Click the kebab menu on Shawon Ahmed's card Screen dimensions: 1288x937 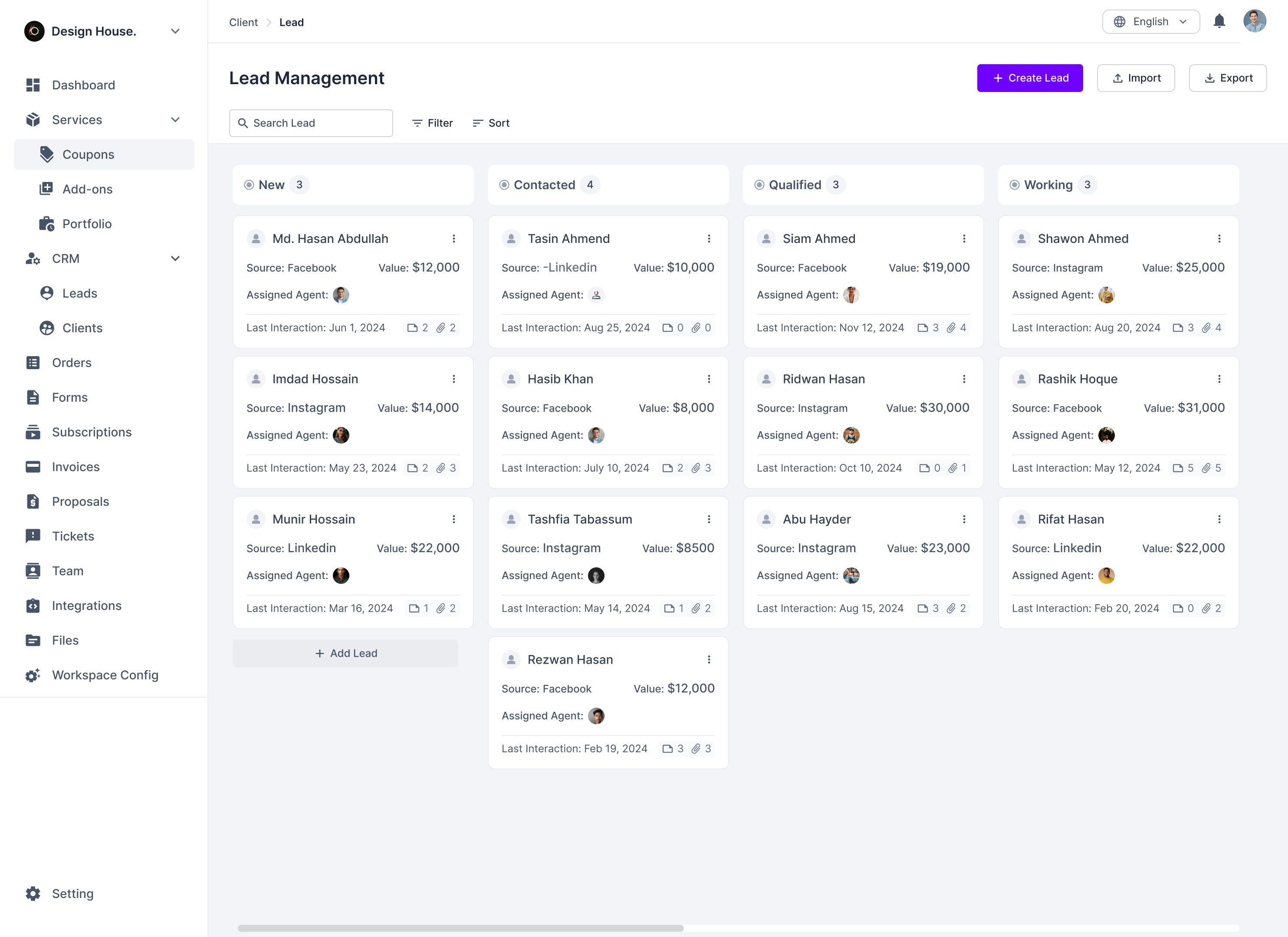point(1219,238)
